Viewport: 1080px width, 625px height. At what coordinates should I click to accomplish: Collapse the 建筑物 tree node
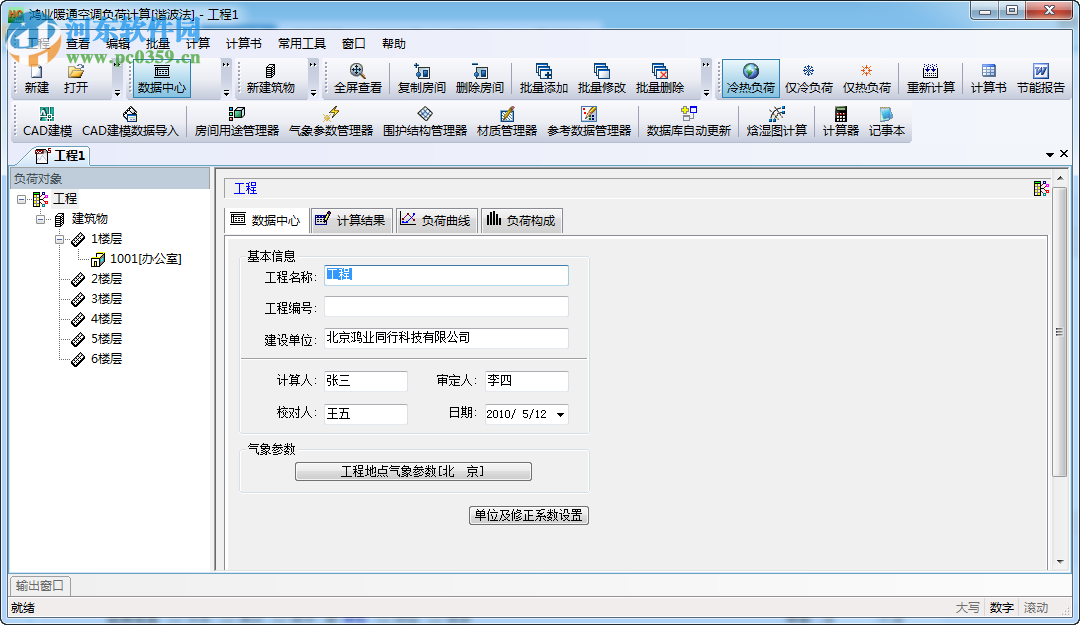(41, 219)
